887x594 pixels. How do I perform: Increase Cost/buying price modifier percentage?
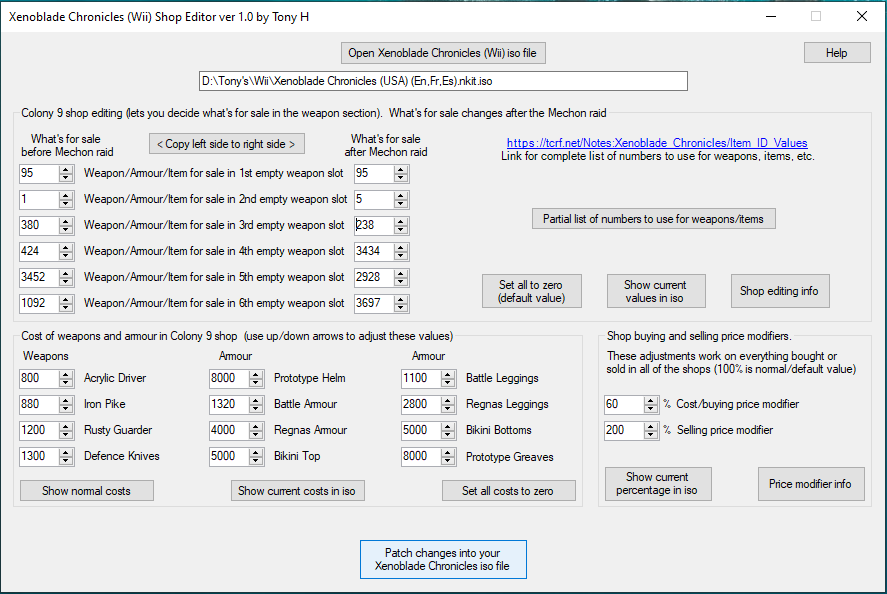point(651,401)
